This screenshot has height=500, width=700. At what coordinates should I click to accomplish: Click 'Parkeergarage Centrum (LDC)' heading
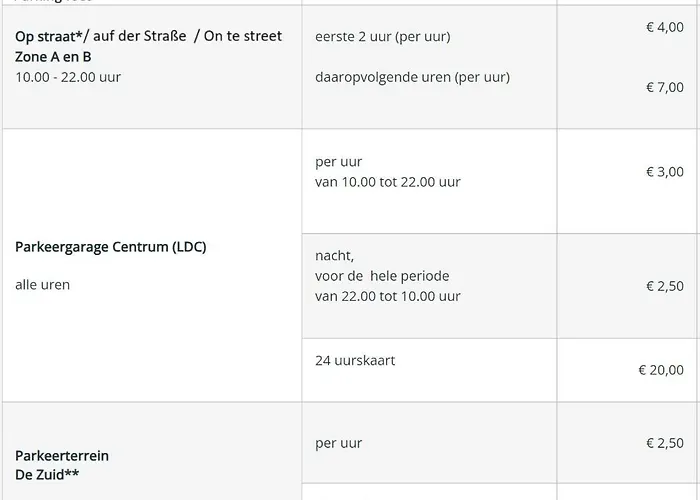110,246
